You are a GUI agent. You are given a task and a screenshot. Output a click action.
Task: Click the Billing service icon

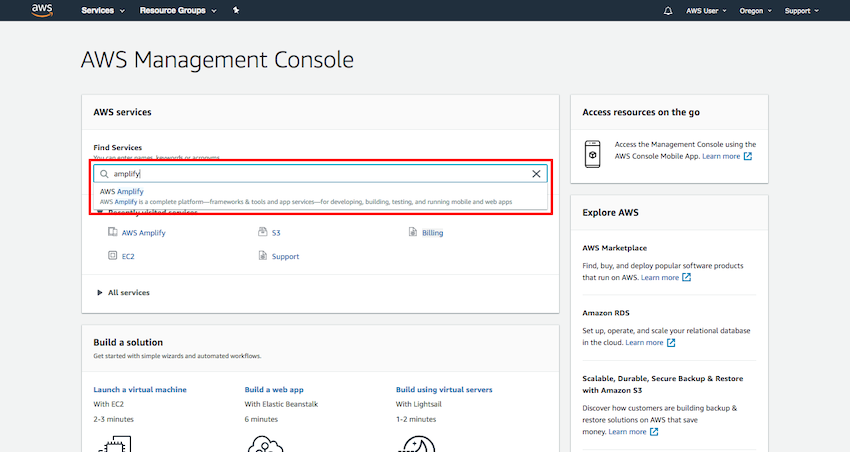click(413, 232)
